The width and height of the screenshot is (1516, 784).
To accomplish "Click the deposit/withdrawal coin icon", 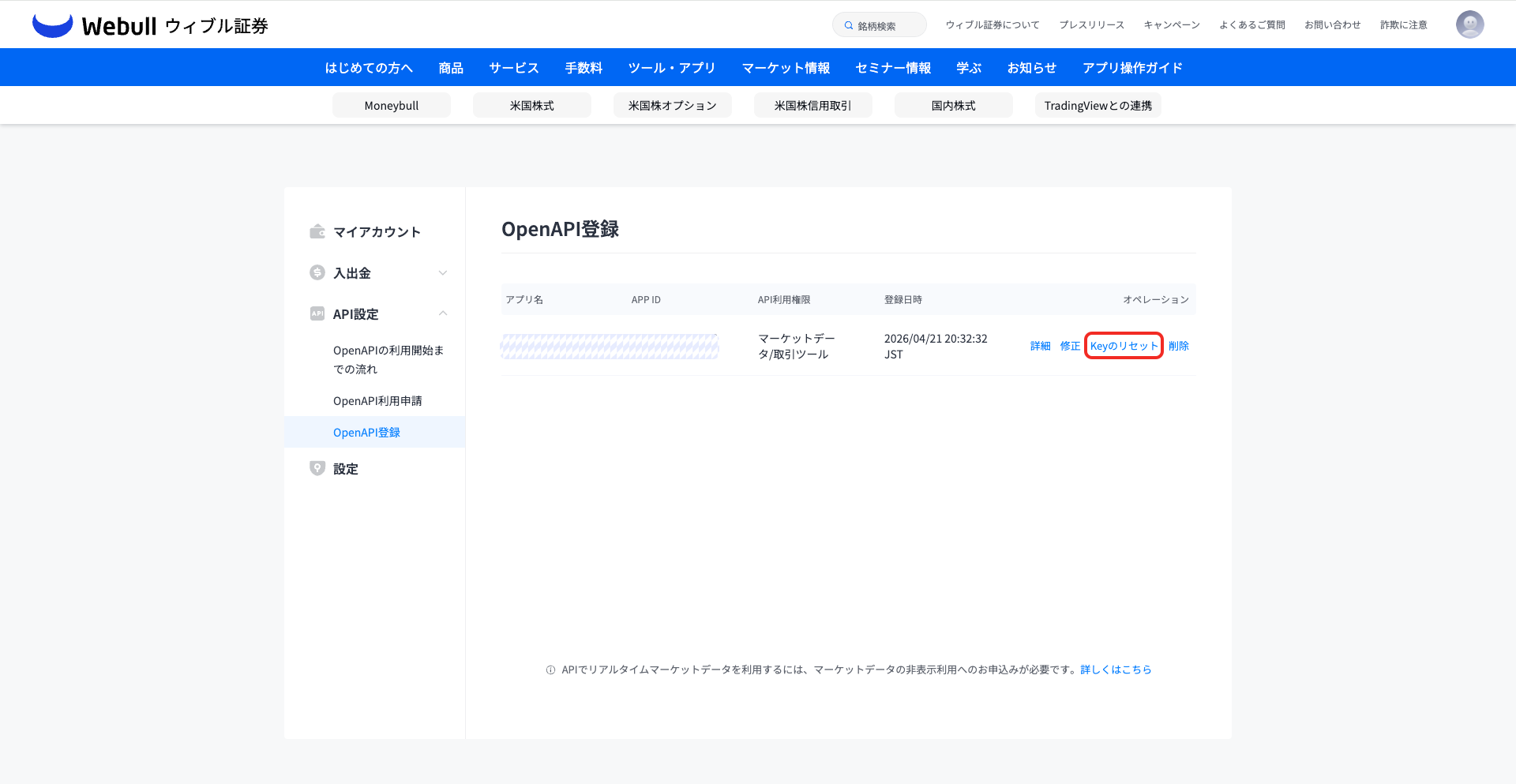I will point(317,272).
